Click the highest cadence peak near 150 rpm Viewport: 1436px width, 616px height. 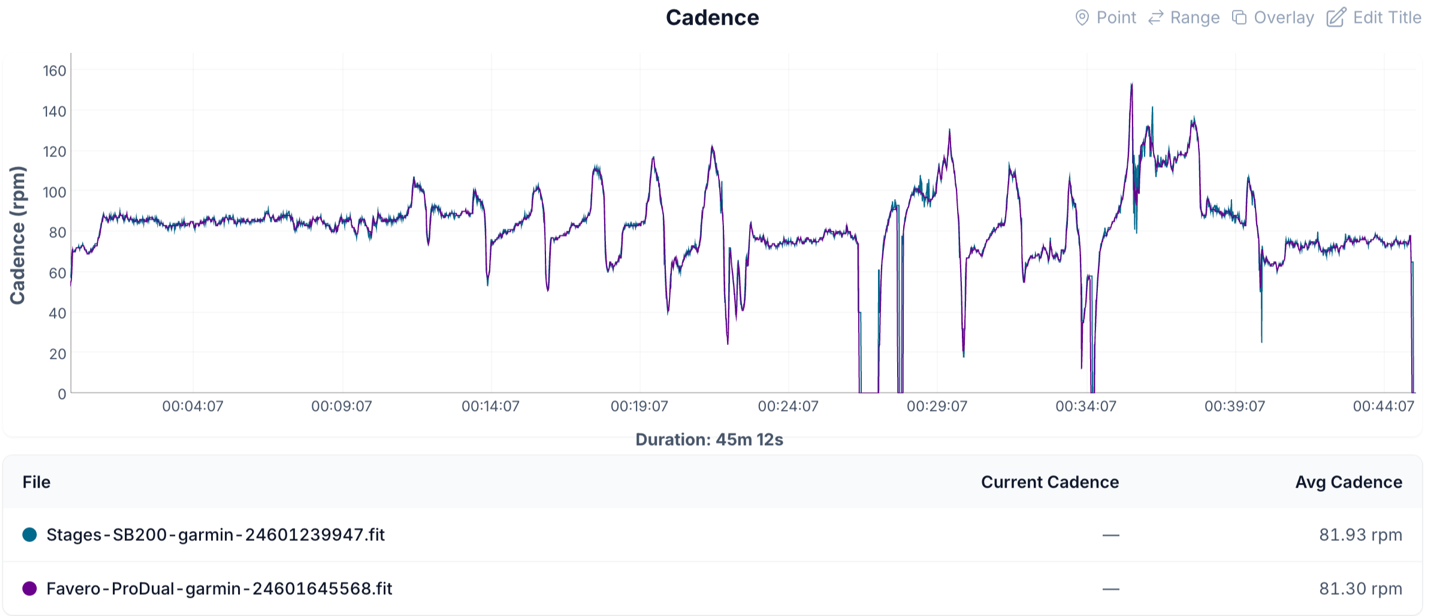pos(1131,85)
